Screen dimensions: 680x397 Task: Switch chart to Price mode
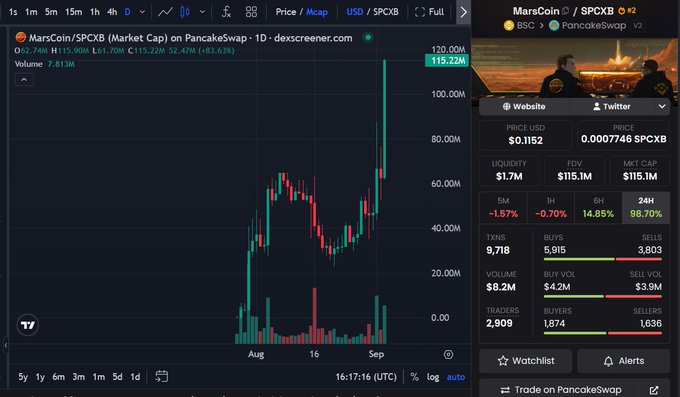click(x=286, y=12)
